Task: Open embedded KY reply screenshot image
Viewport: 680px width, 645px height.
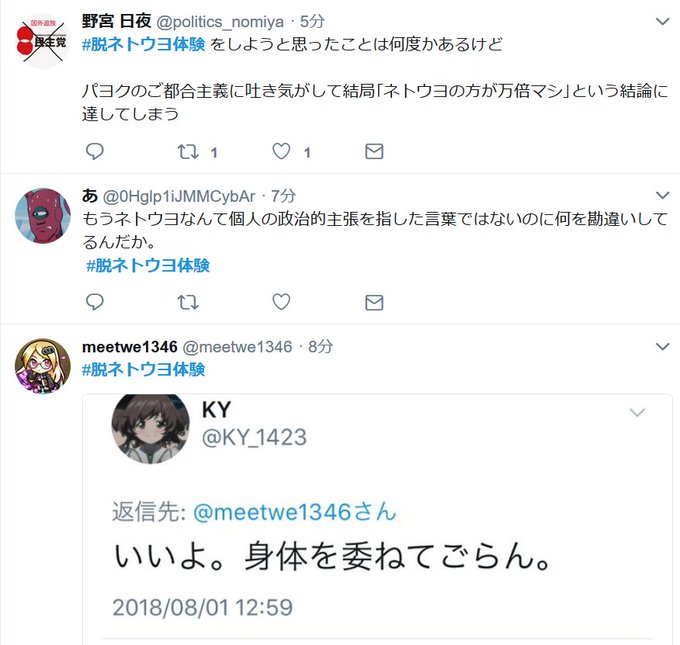Action: pyautogui.click(x=377, y=519)
